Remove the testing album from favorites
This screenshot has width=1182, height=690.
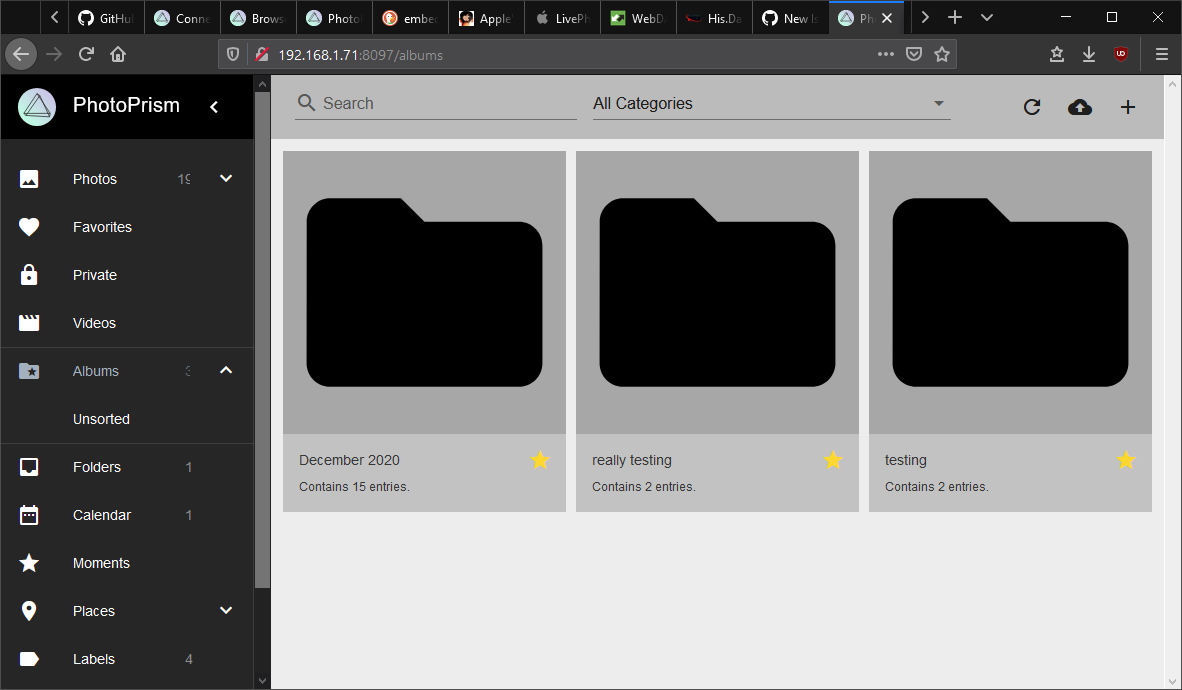[x=1126, y=460]
